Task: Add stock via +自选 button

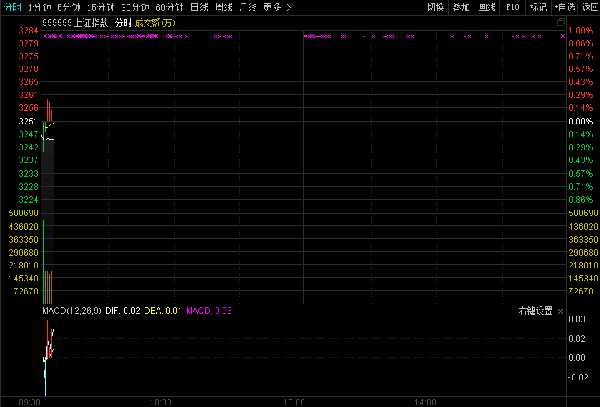Action: coord(565,7)
